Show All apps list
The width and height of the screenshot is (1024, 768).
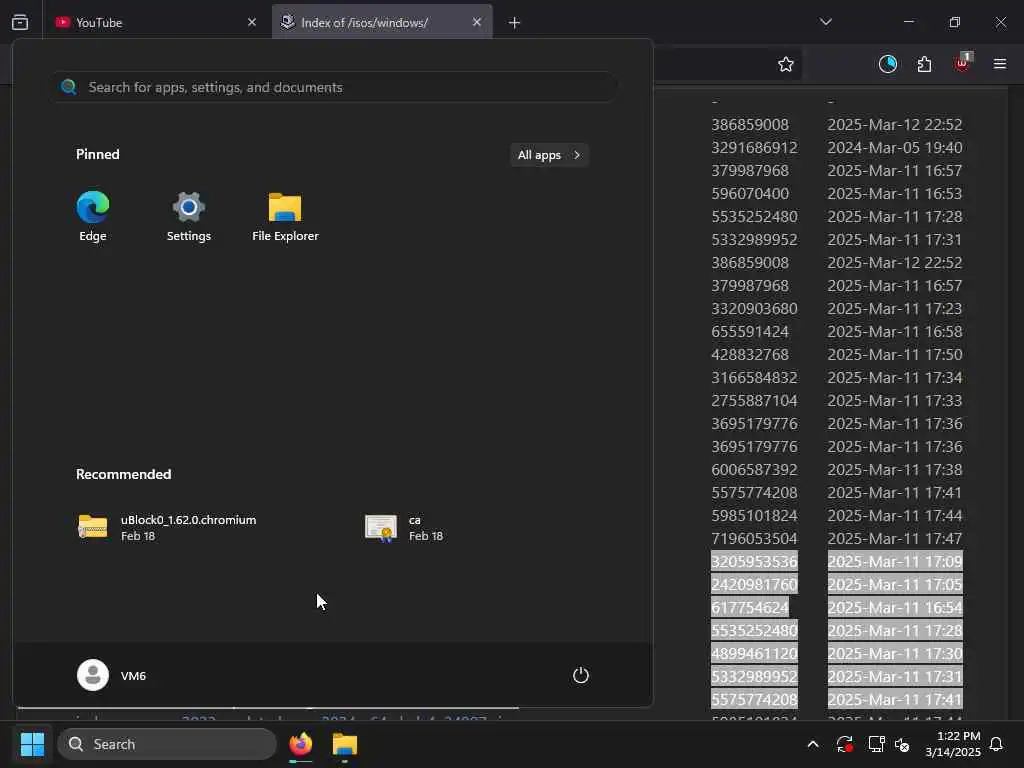[x=549, y=155]
